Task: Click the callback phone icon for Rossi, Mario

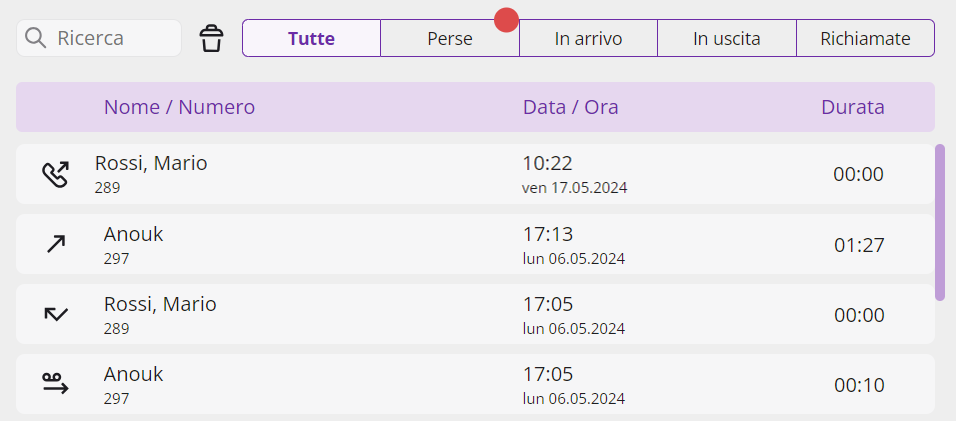Action: tap(55, 174)
